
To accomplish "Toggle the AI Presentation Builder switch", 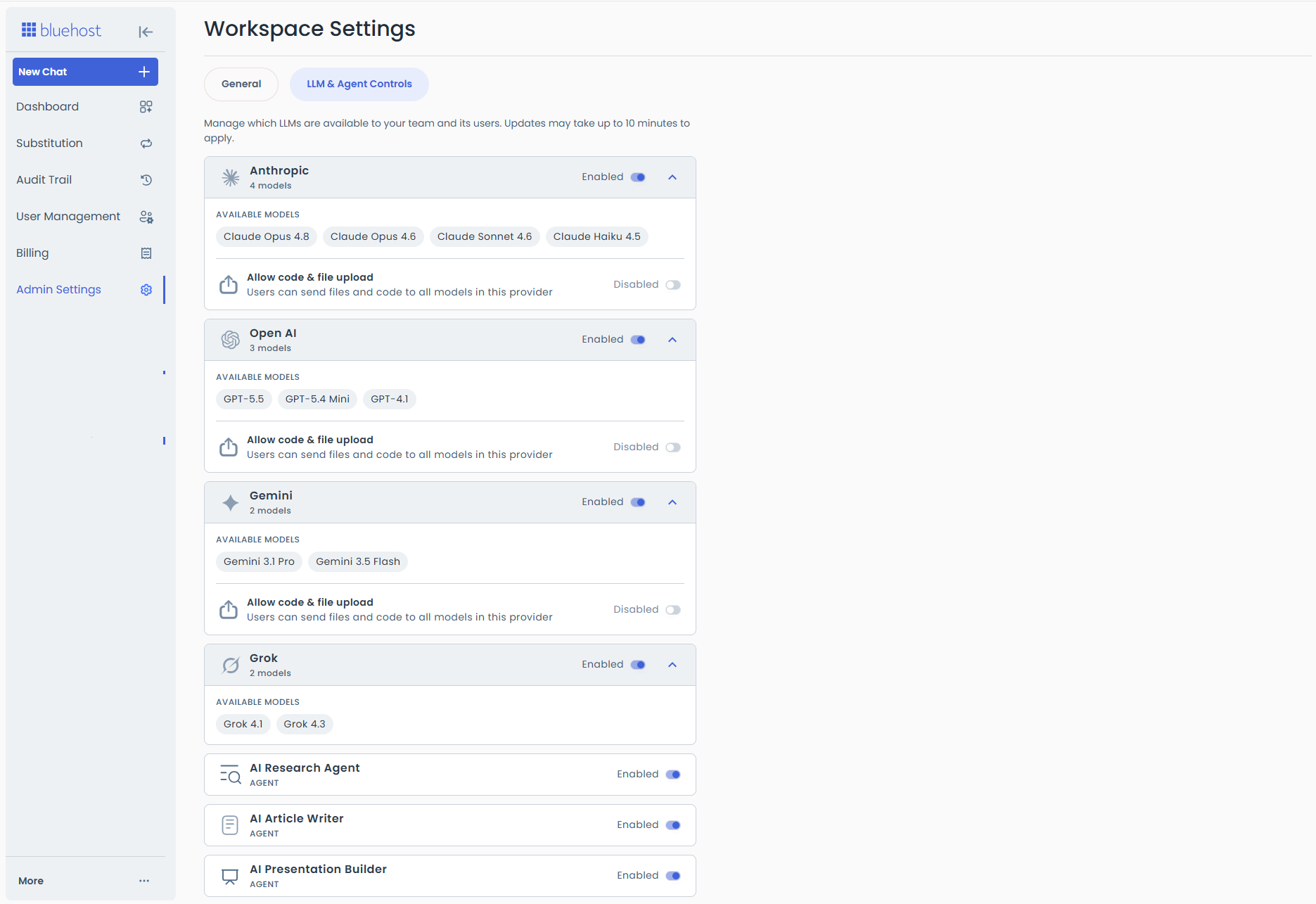I will (673, 876).
